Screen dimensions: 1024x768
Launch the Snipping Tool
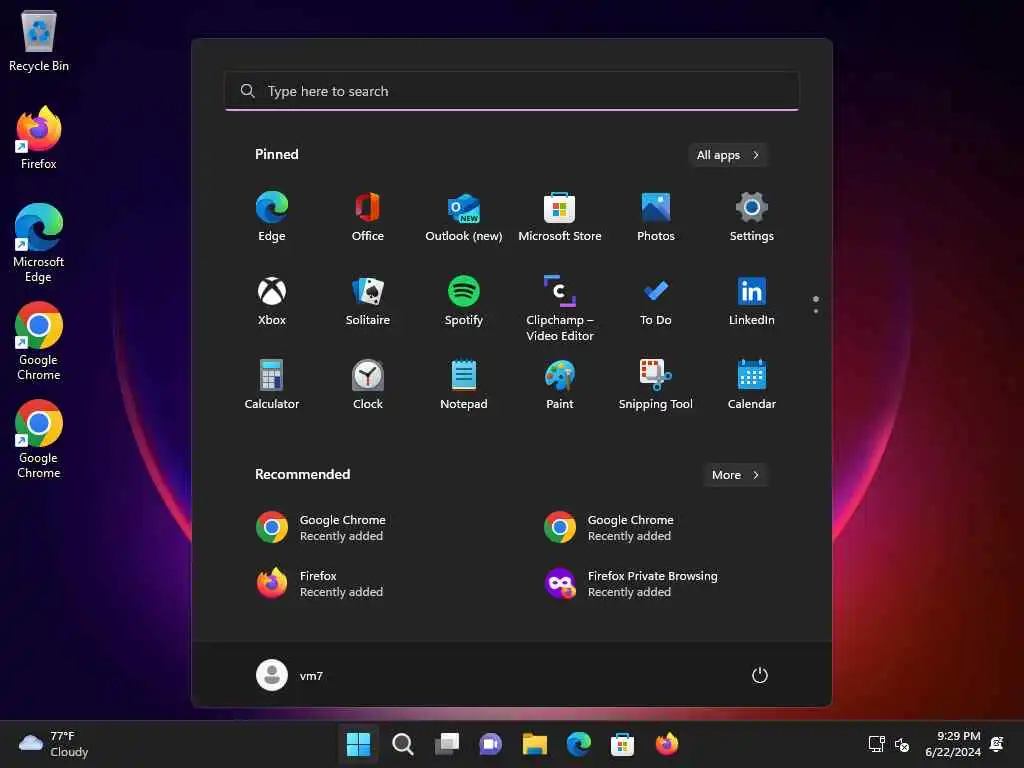[656, 385]
